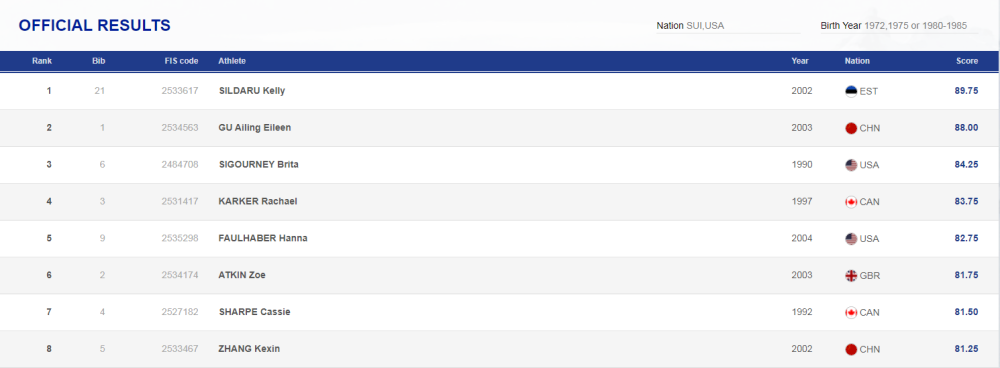Click USA flag icon in Faulhaber row
1000x368 pixels.
(851, 239)
